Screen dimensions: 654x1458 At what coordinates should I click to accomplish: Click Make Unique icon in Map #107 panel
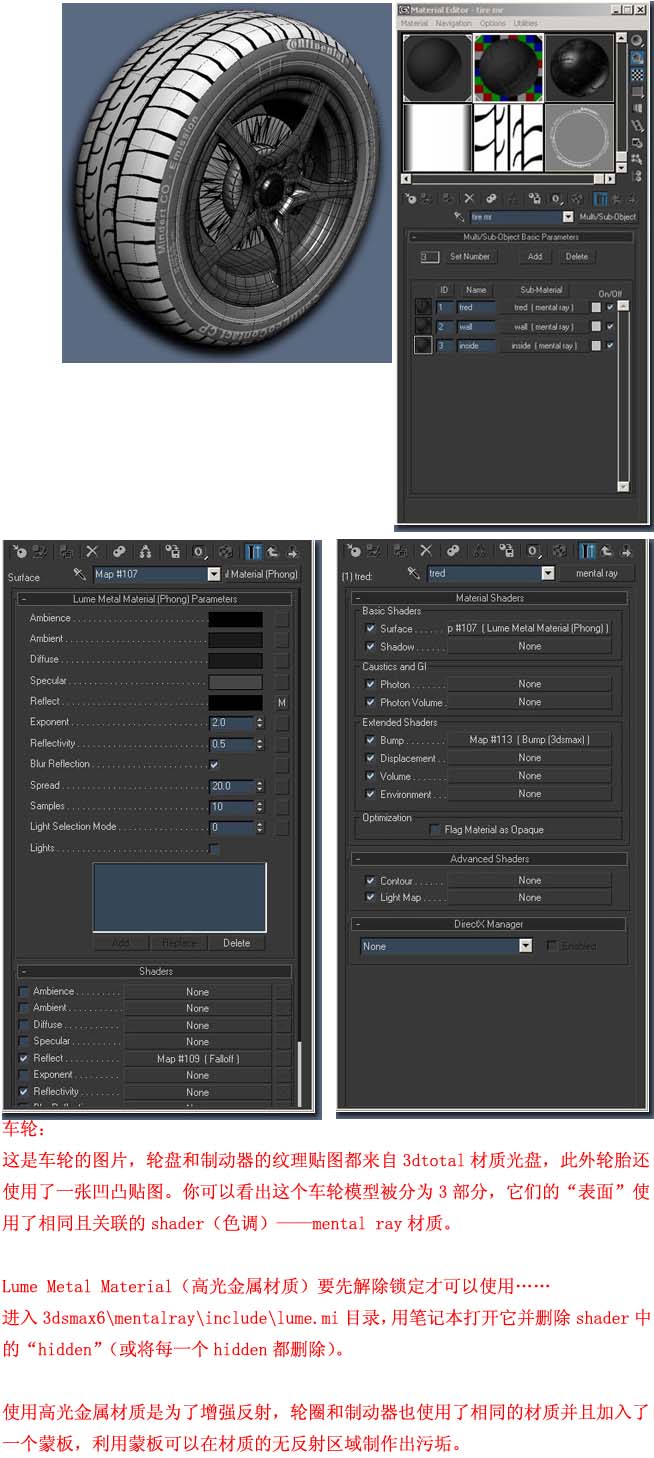click(146, 551)
